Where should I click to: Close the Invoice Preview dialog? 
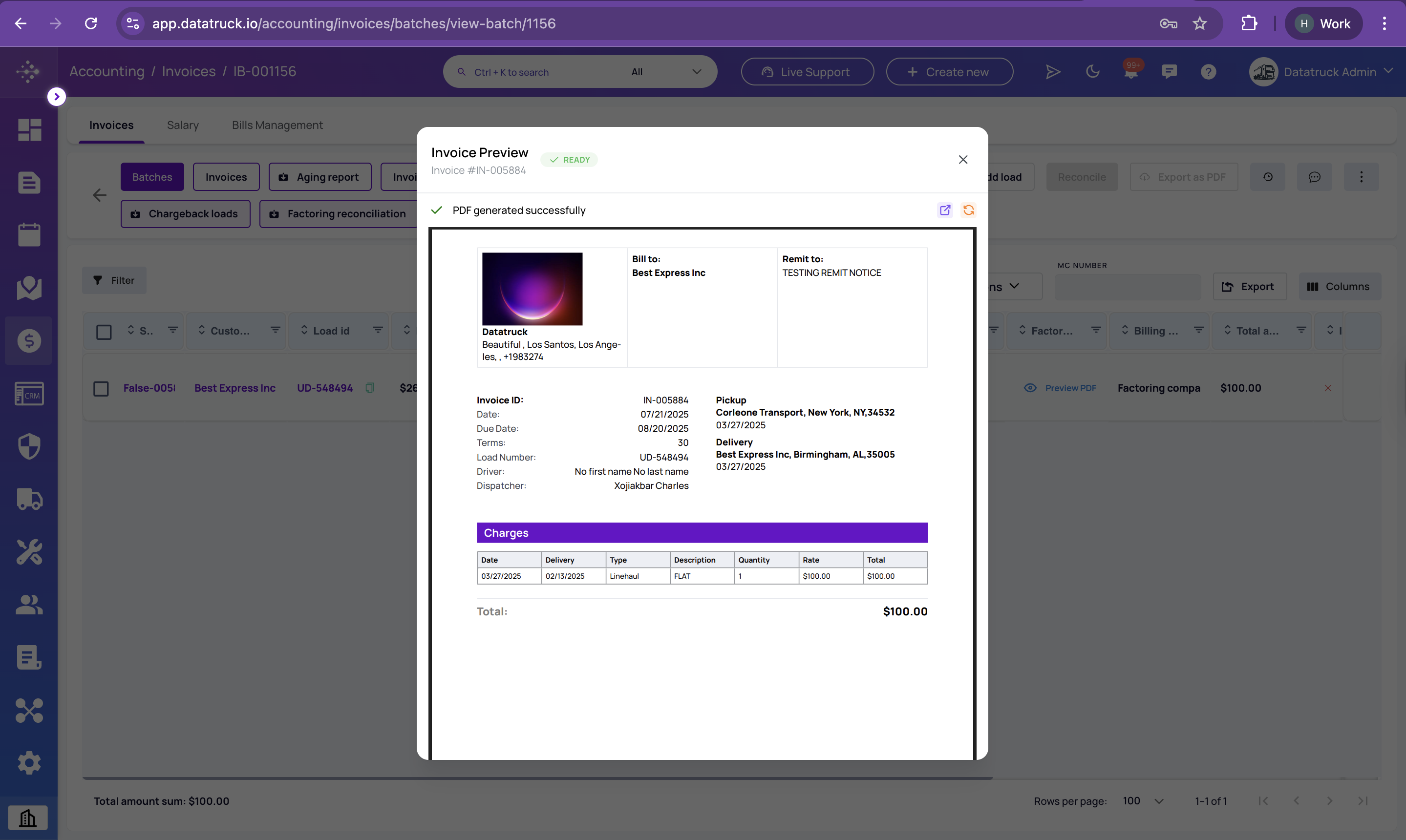[962, 160]
